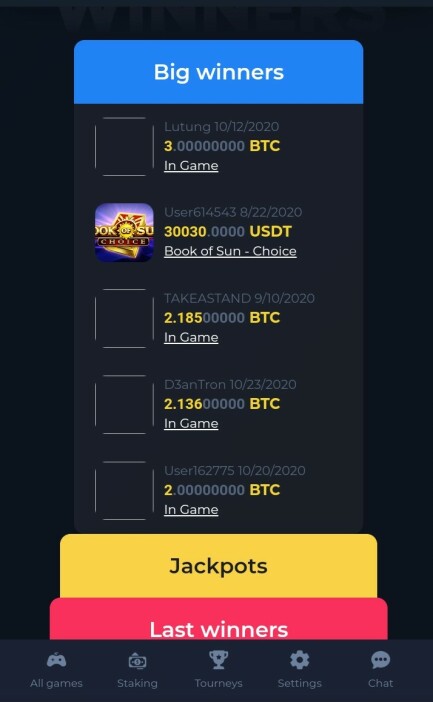
Task: Open the Staking cash icon
Action: (x=137, y=661)
